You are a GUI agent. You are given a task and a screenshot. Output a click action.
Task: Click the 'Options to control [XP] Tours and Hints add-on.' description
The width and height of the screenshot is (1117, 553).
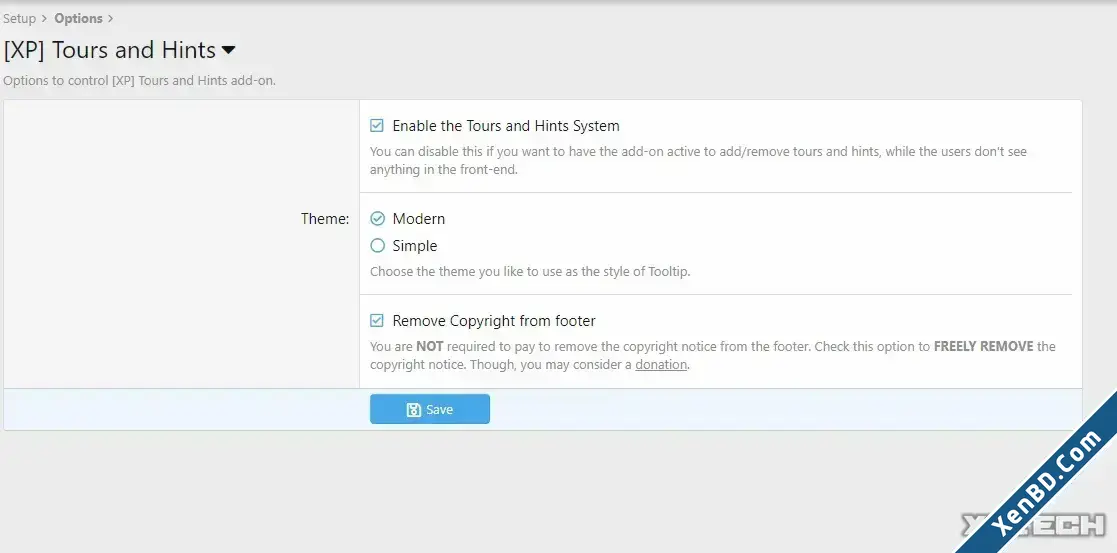click(140, 81)
